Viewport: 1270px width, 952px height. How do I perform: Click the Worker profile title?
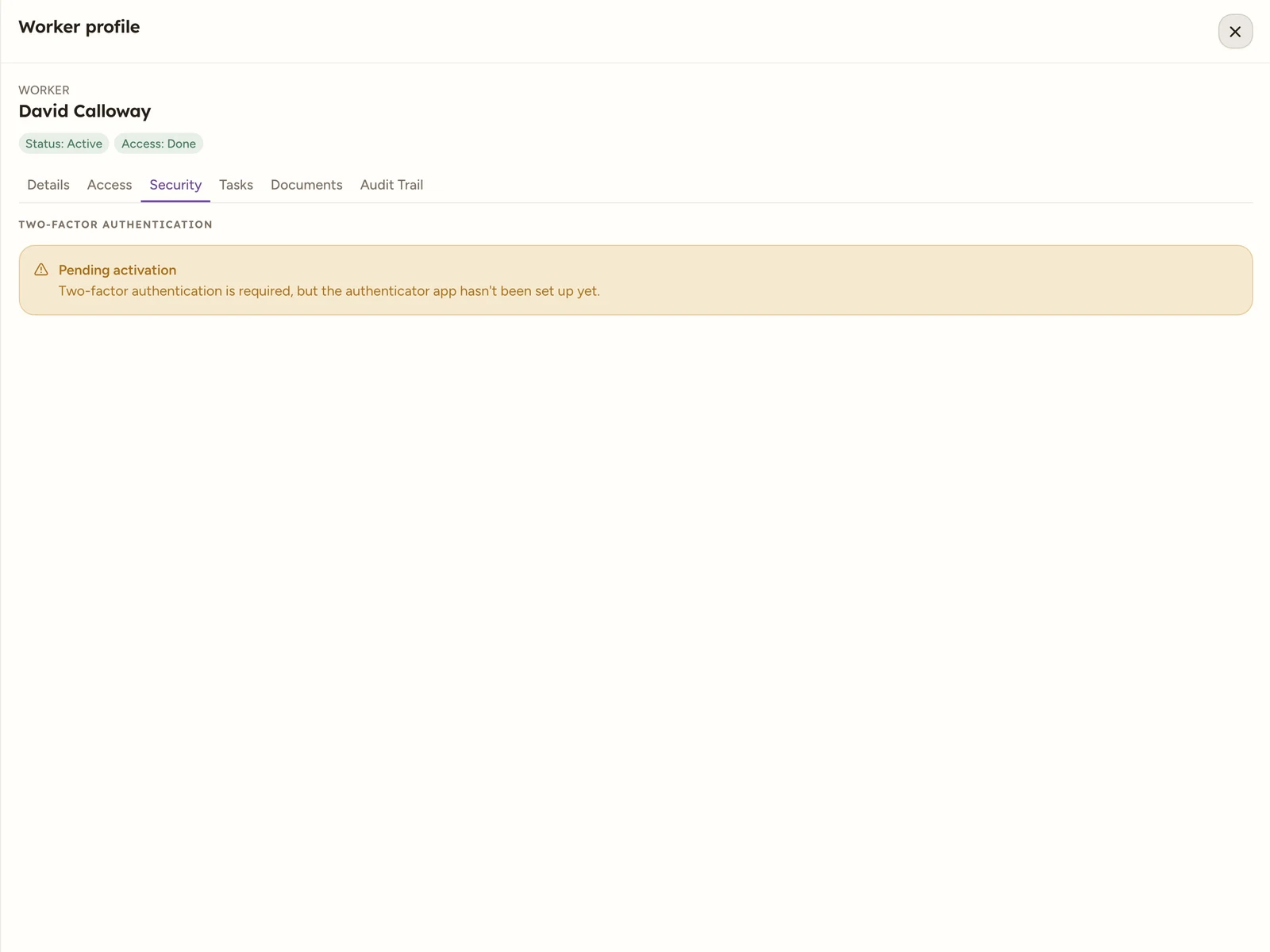79,27
